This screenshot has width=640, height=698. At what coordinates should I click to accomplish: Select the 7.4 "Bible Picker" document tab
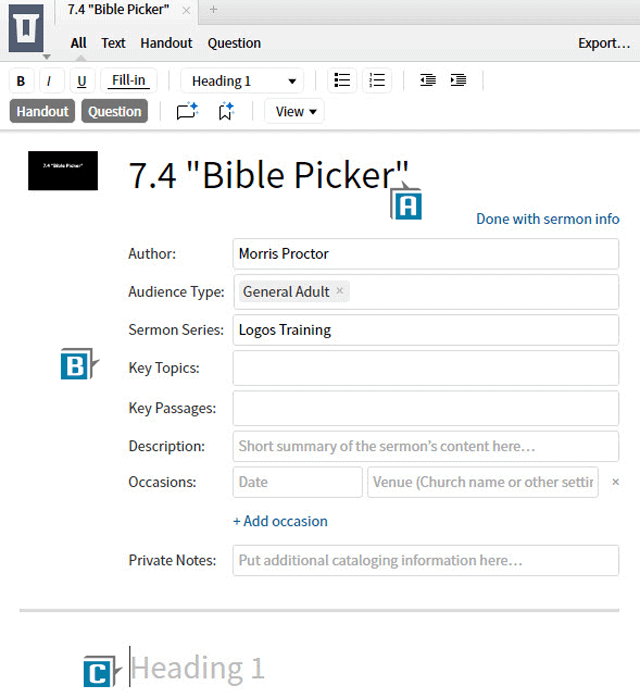pyautogui.click(x=118, y=9)
